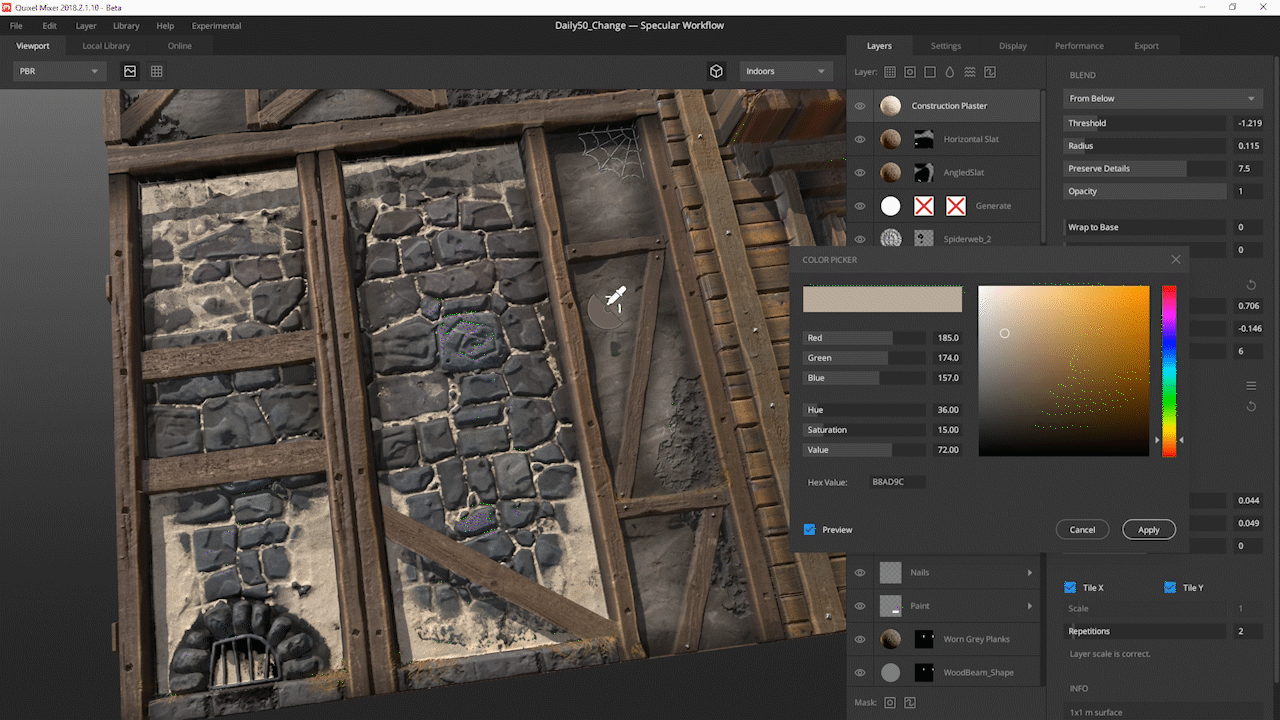1280x720 pixels.
Task: Click the Horizontal Slat mask thumbnail
Action: click(924, 139)
